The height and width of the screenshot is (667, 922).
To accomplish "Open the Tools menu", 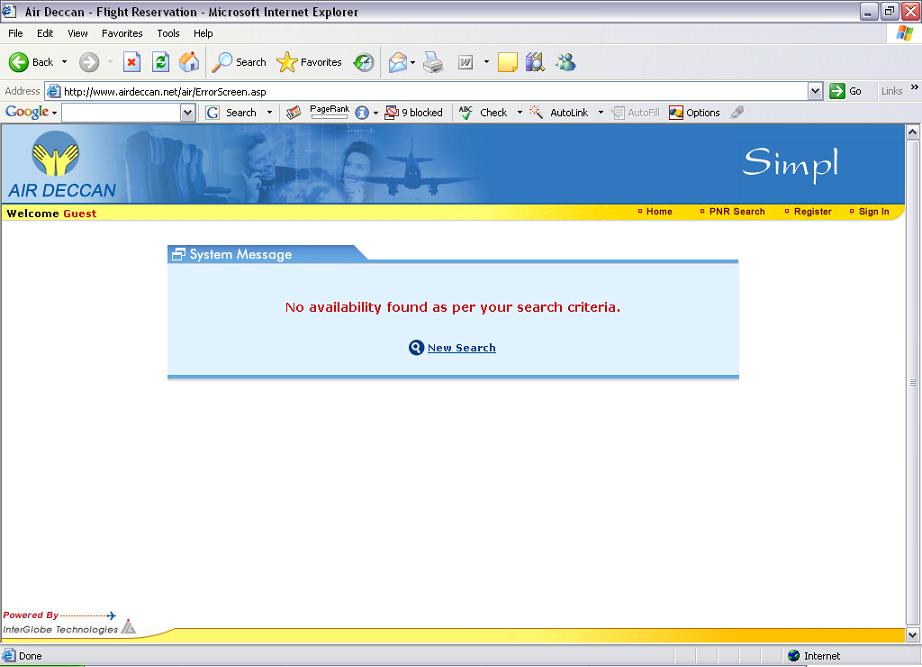I will coord(168,34).
